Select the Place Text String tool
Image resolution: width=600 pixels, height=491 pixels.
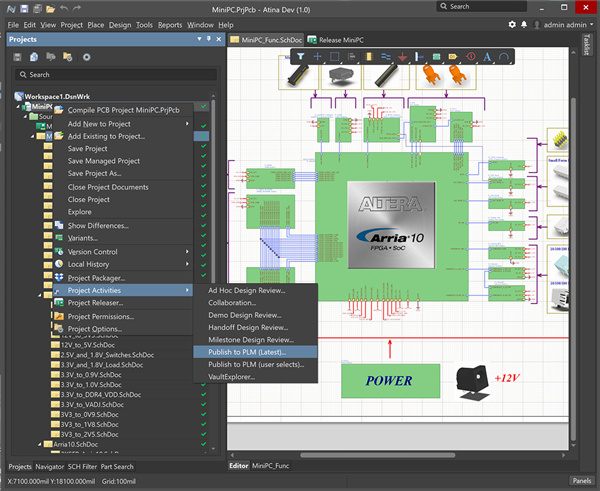487,57
